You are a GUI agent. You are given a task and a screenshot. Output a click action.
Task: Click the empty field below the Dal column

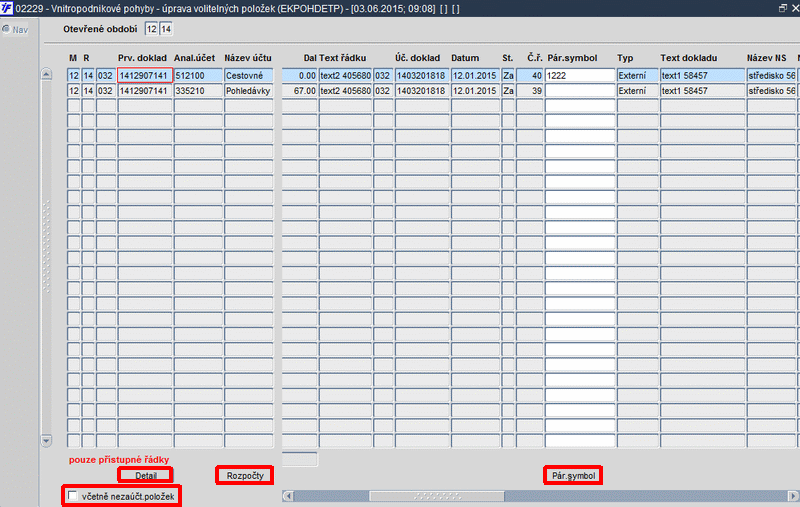click(299, 459)
